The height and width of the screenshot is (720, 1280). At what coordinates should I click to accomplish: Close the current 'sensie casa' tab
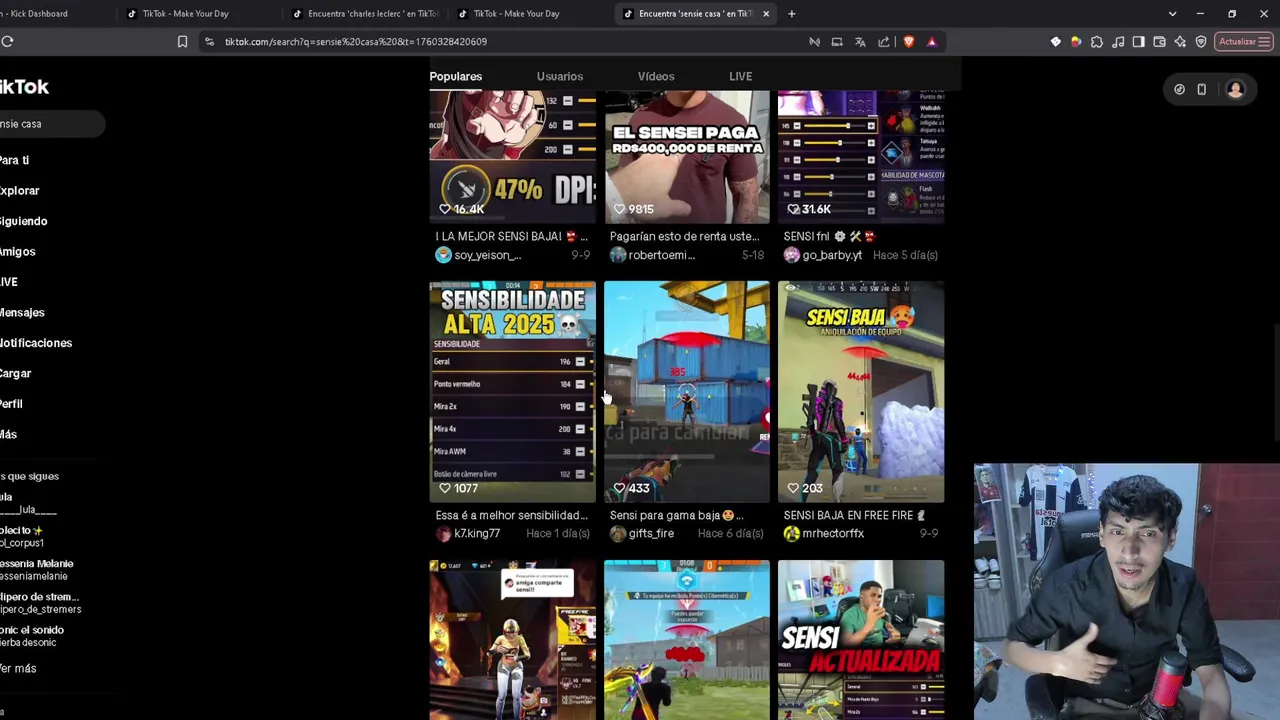tap(766, 14)
